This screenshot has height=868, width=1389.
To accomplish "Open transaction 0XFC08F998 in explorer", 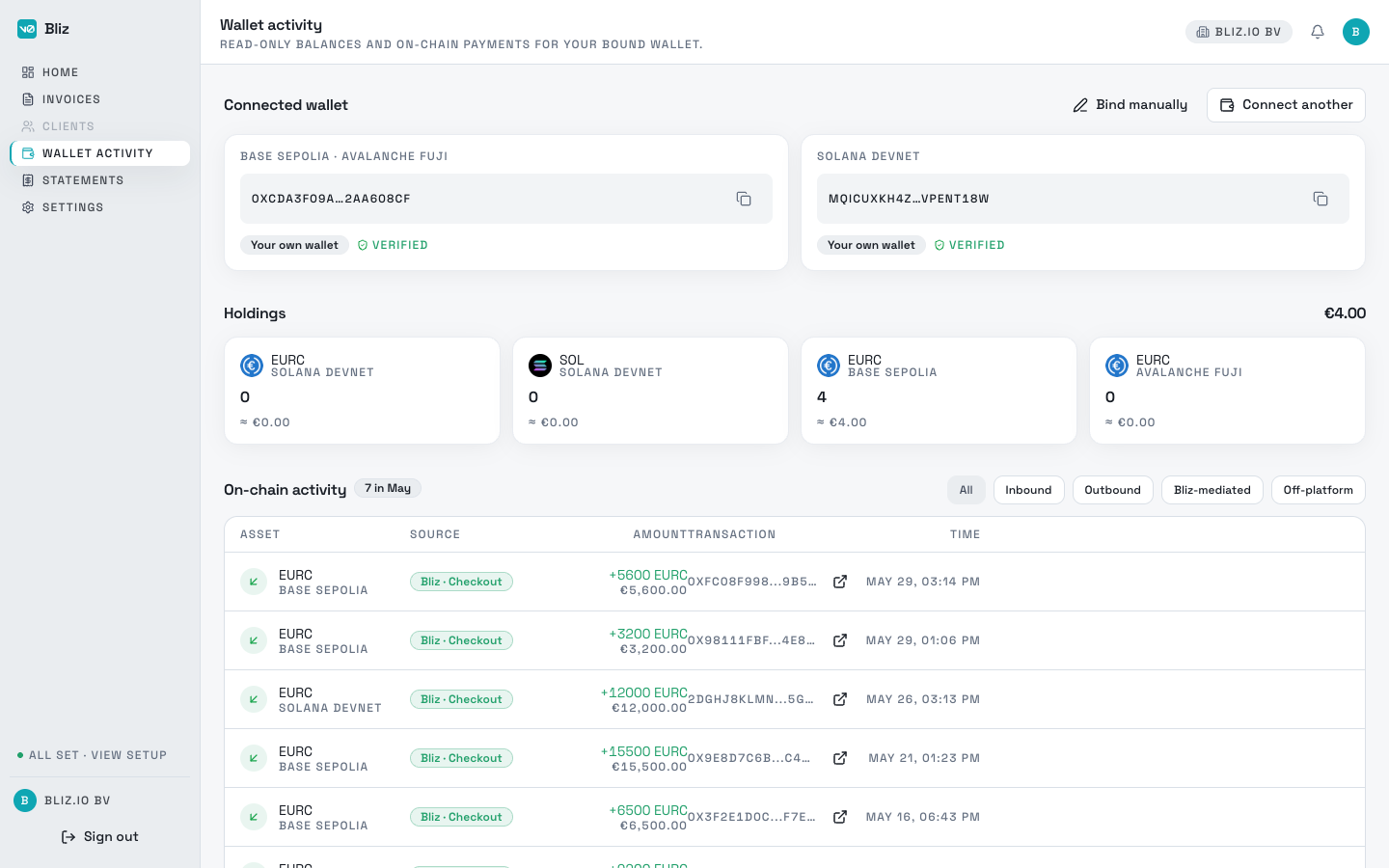I will pos(840,582).
